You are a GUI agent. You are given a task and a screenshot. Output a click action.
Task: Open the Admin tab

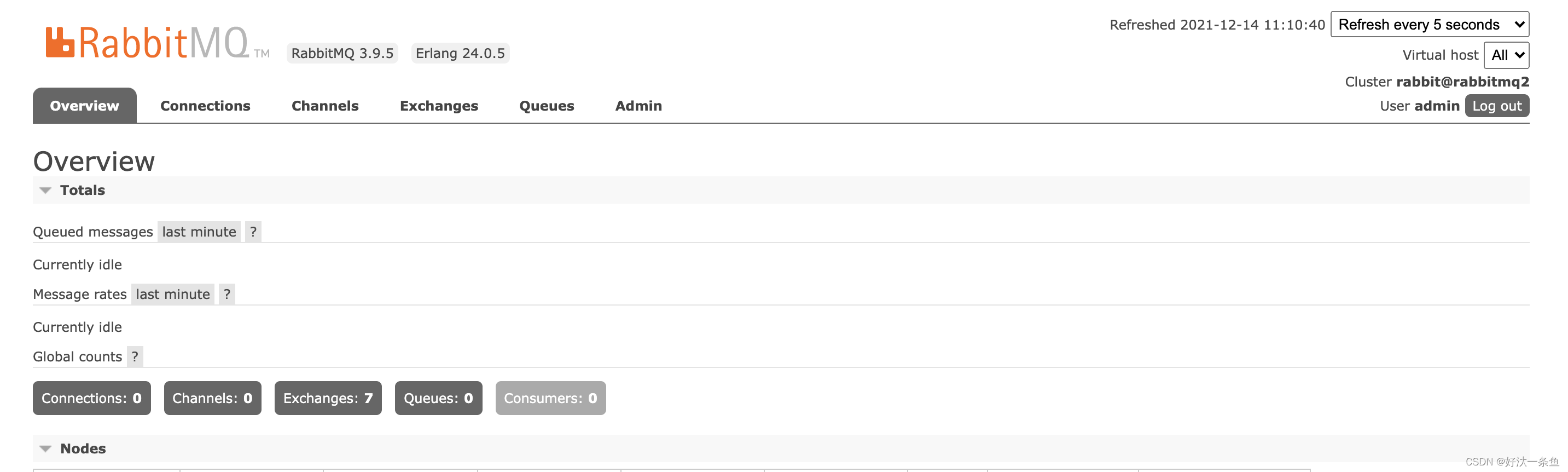638,105
